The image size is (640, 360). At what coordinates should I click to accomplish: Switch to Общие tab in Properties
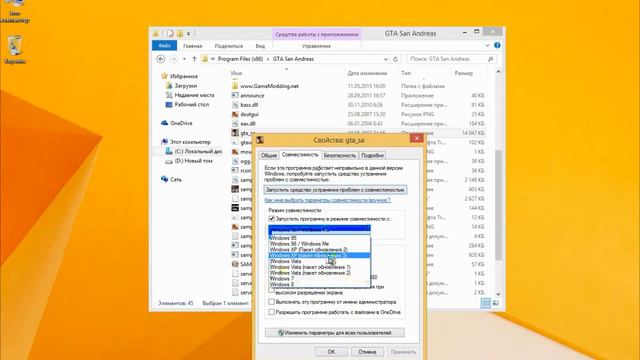(269, 156)
